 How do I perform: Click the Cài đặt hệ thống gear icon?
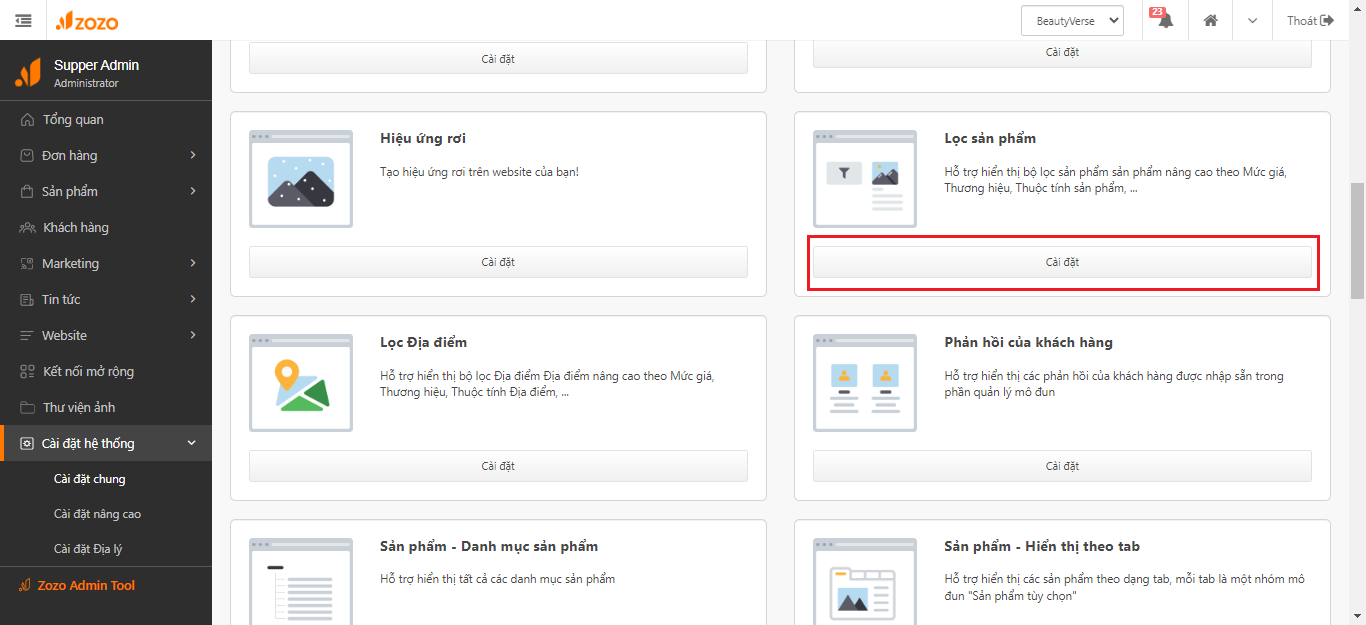point(27,443)
